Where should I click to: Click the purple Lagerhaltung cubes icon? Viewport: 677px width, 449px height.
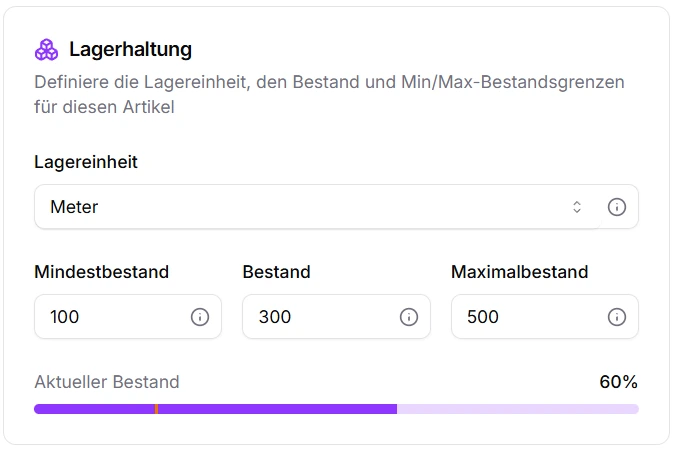tap(47, 49)
